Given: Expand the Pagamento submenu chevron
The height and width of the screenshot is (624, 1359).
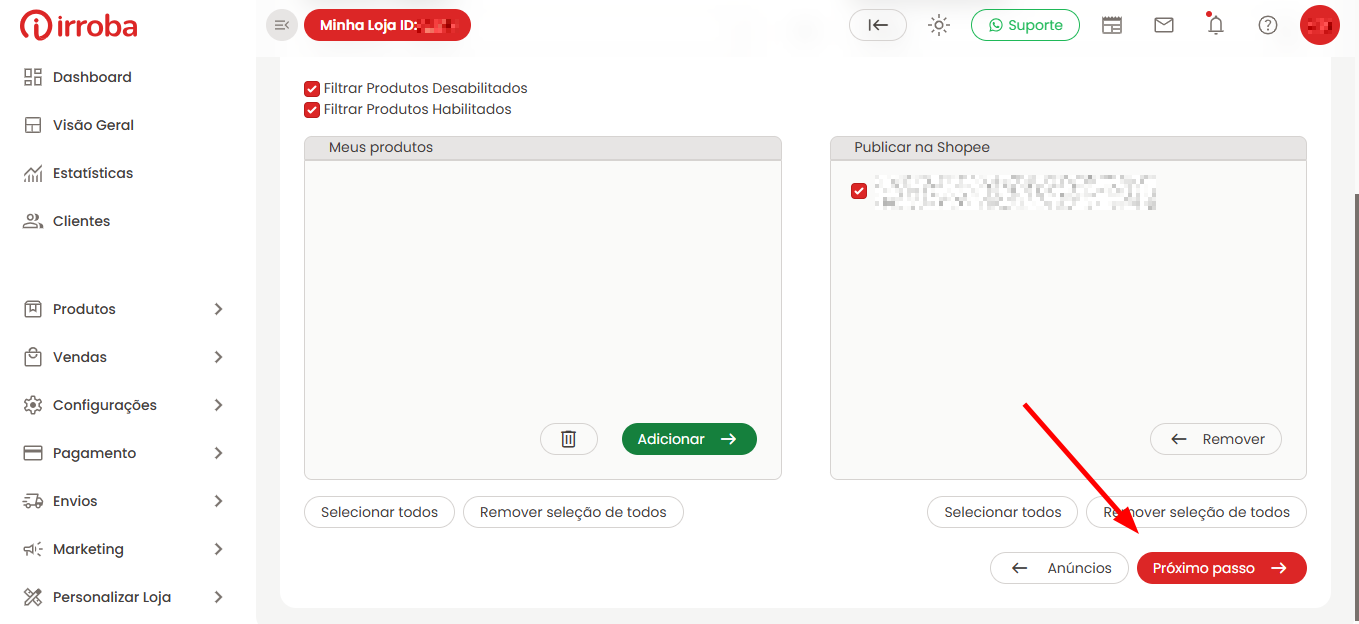Looking at the screenshot, I should point(219,453).
